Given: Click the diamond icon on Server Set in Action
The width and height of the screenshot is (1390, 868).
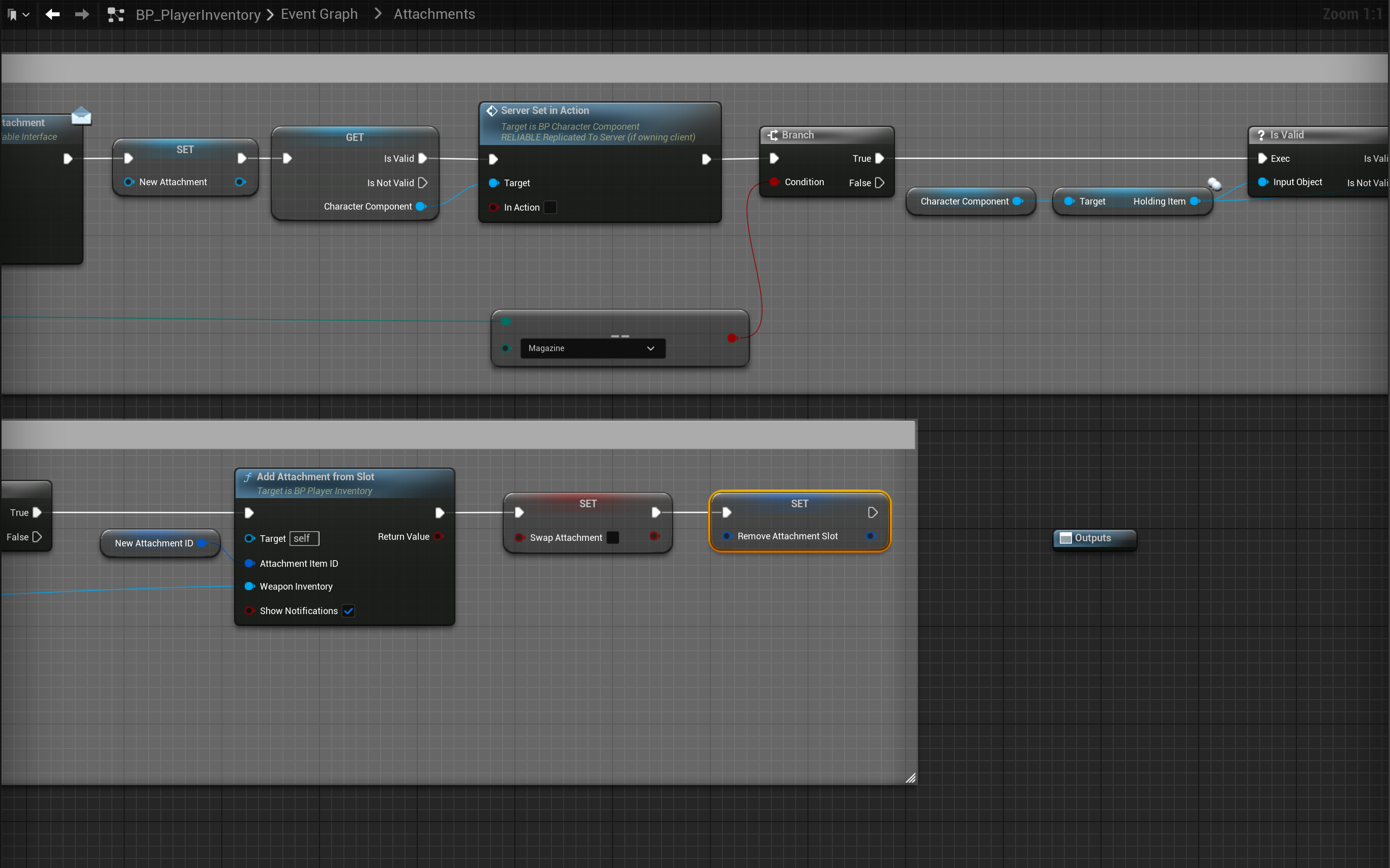Looking at the screenshot, I should tap(492, 110).
